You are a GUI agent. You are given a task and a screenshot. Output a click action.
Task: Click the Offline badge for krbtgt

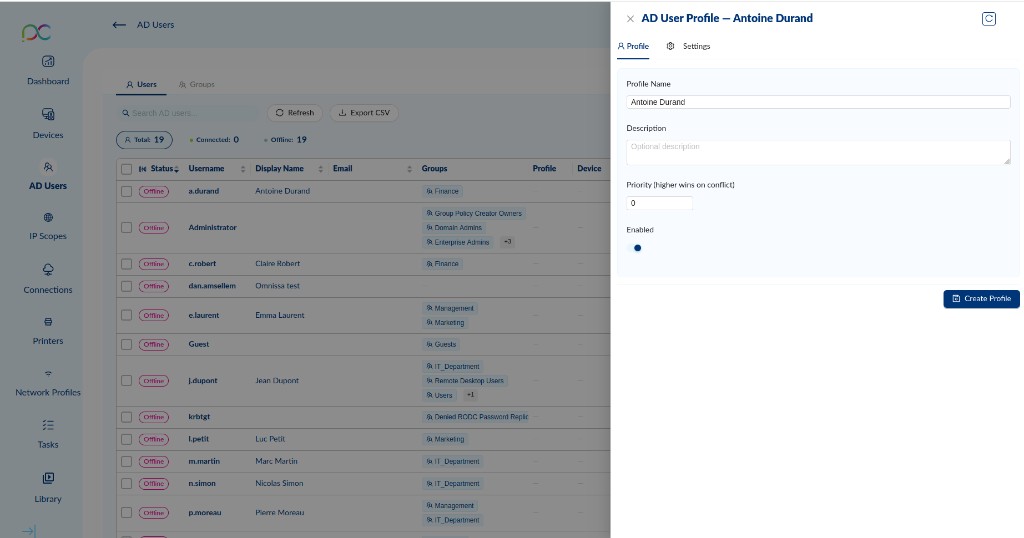153,417
